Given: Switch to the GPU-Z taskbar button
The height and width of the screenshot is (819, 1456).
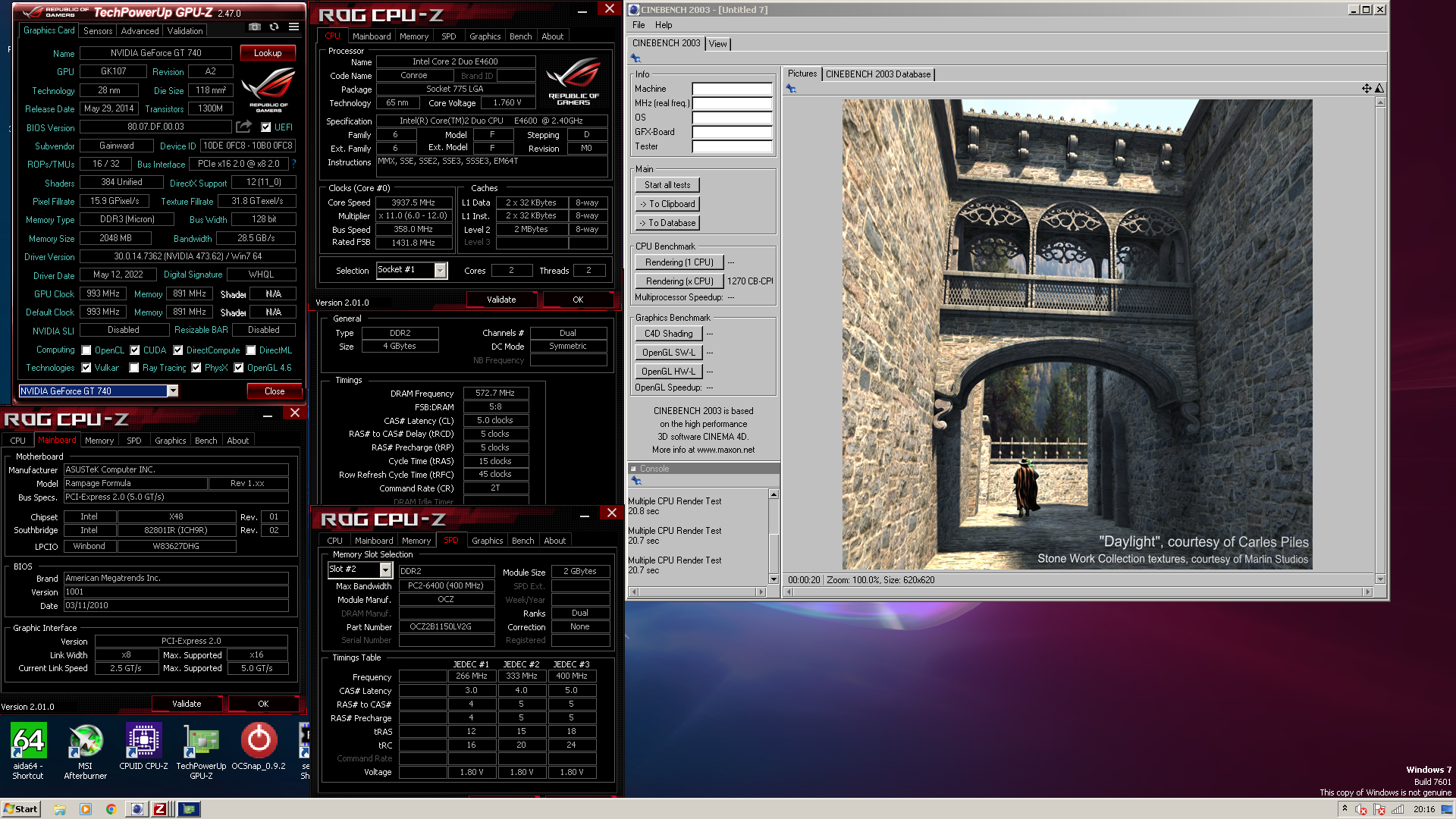Looking at the screenshot, I should click(x=189, y=809).
